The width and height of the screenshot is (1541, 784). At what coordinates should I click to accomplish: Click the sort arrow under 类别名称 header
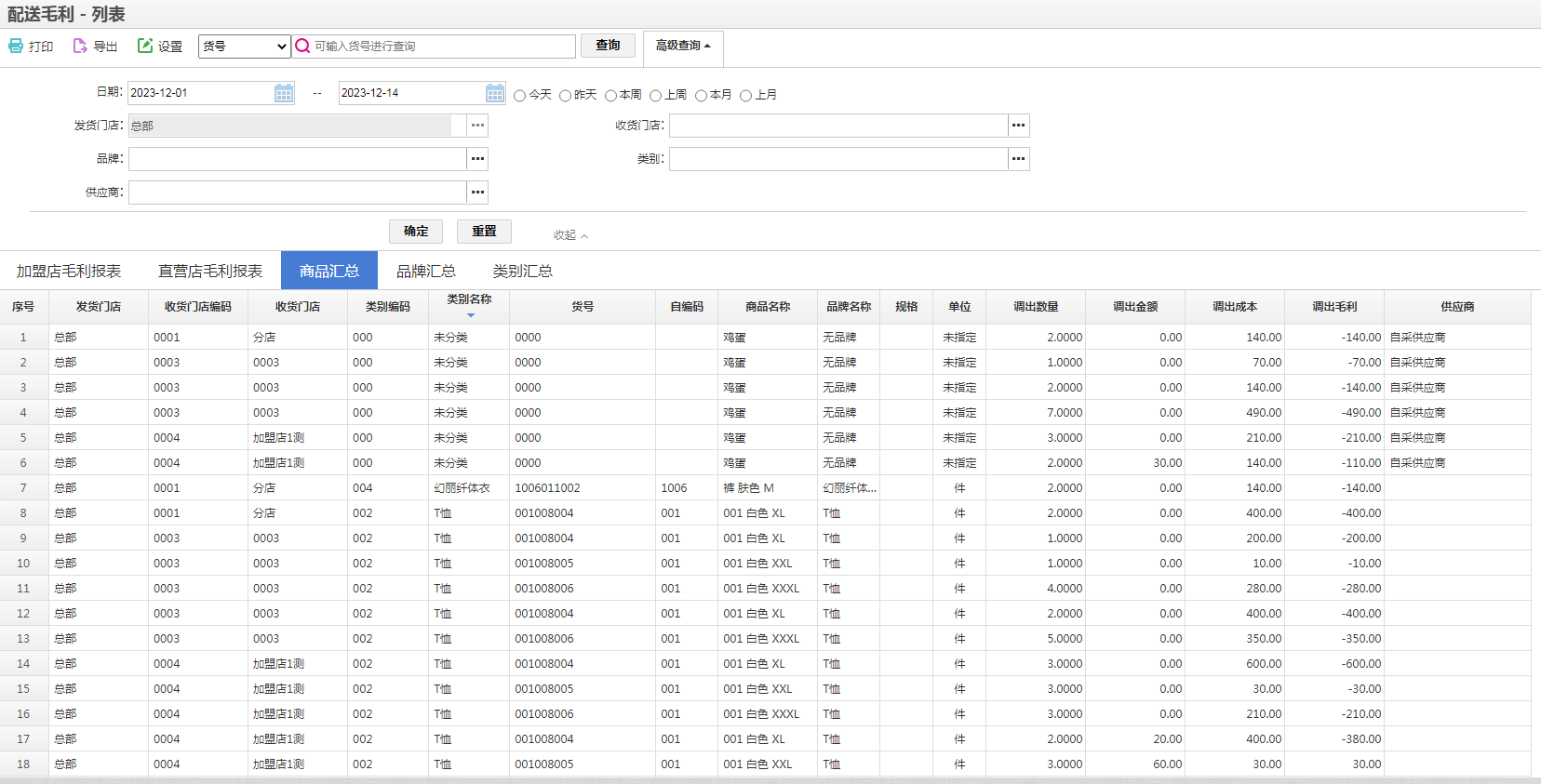tap(470, 315)
